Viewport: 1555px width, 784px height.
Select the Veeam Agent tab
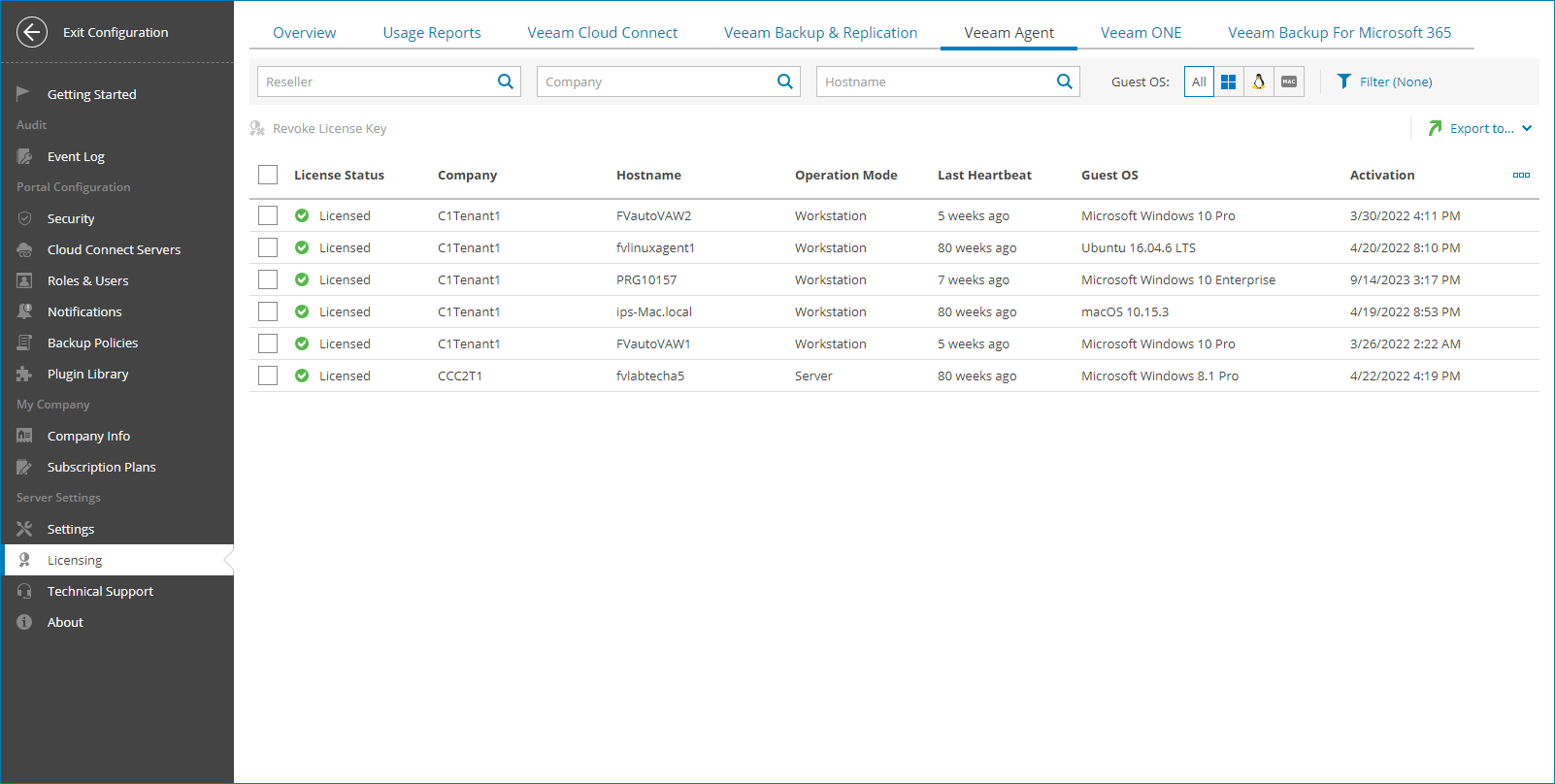point(1009,32)
